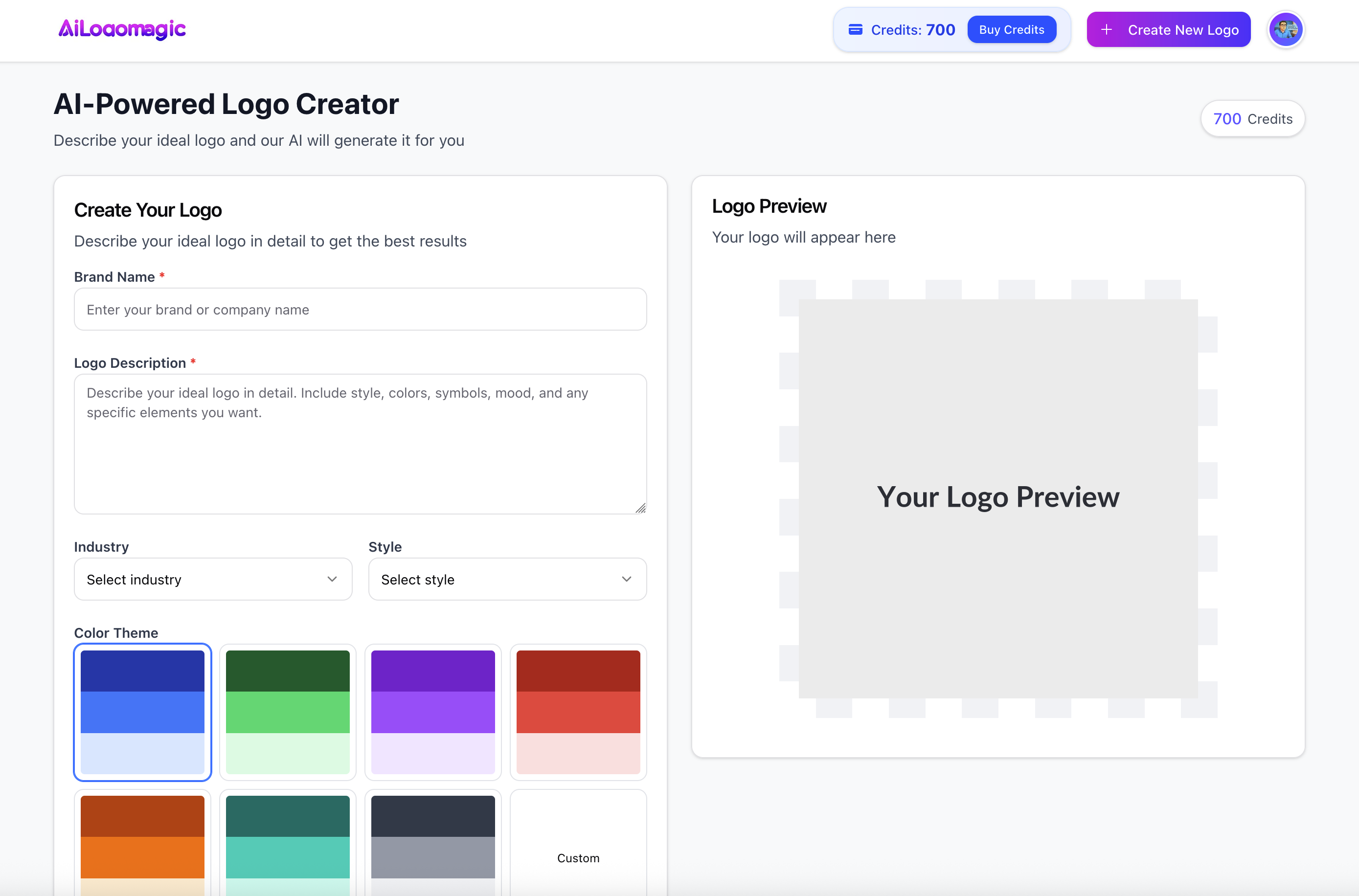The height and width of the screenshot is (896, 1359).
Task: Click the AiLogomagic logo
Action: pyautogui.click(x=122, y=29)
